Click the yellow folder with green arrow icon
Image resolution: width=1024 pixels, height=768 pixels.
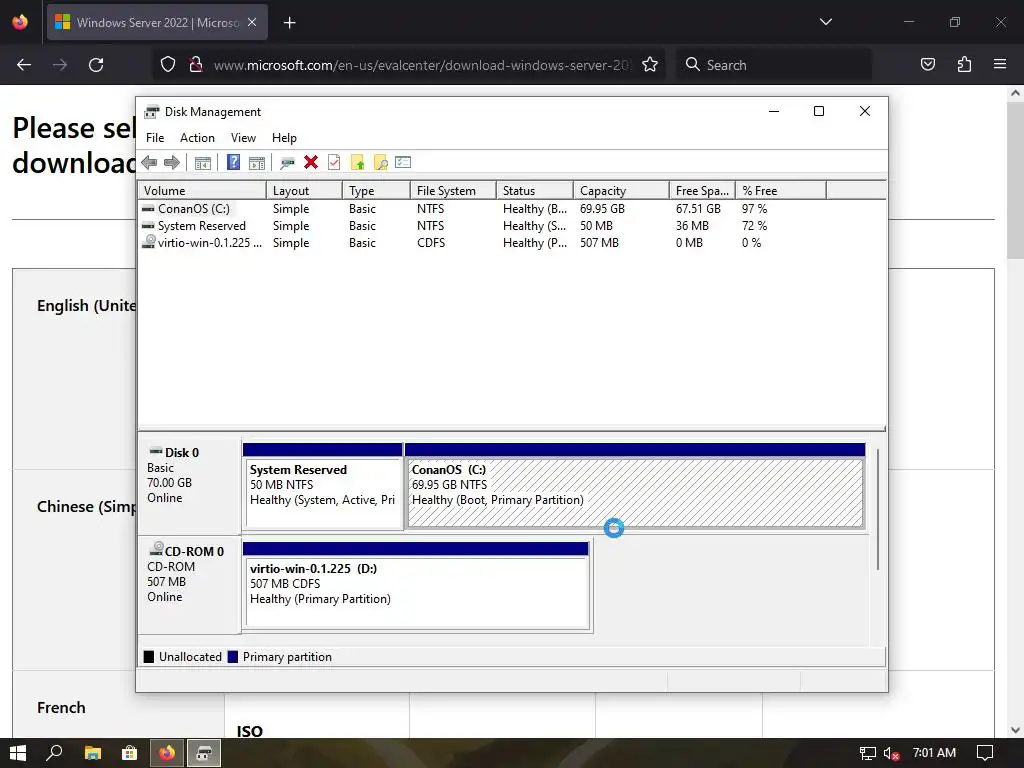click(357, 163)
